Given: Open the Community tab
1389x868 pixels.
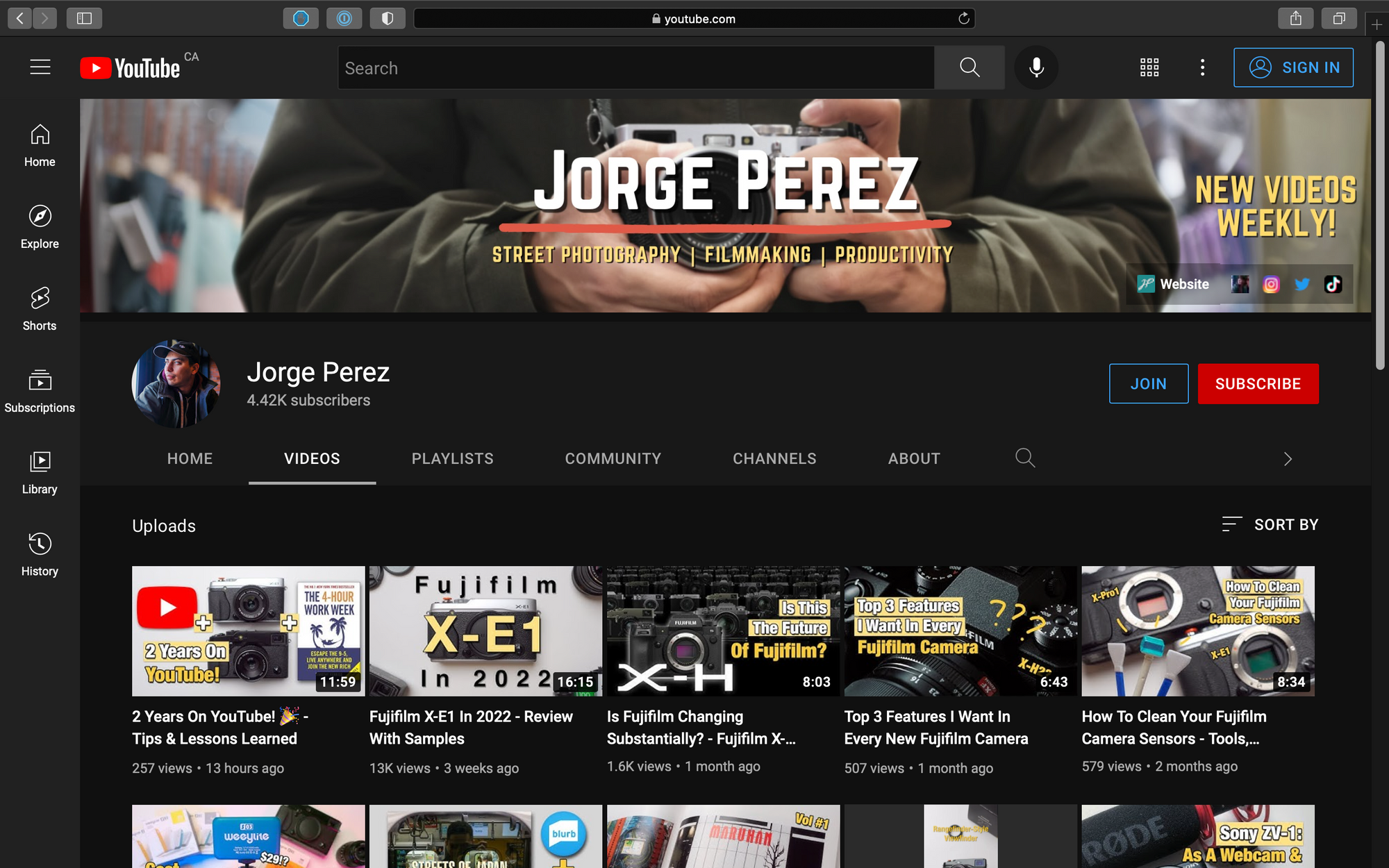Looking at the screenshot, I should 613,458.
